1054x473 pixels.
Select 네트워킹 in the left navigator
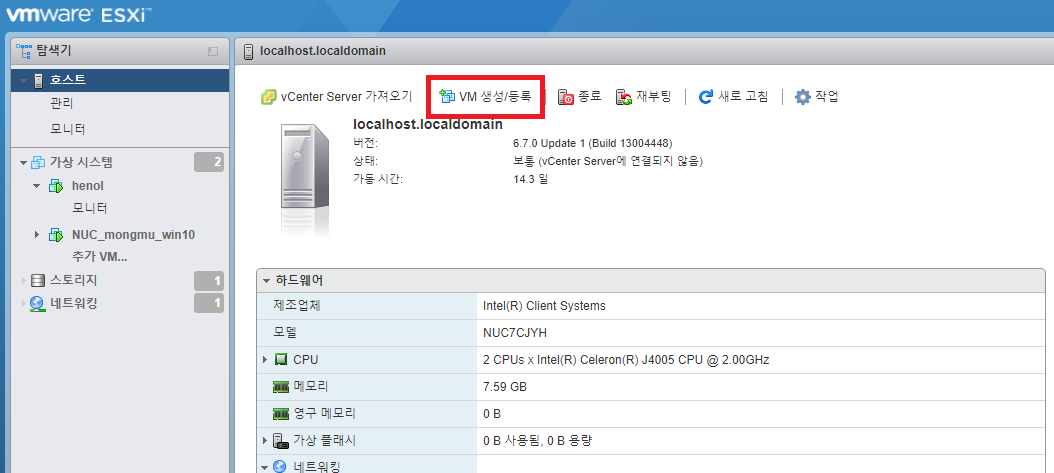tap(74, 304)
